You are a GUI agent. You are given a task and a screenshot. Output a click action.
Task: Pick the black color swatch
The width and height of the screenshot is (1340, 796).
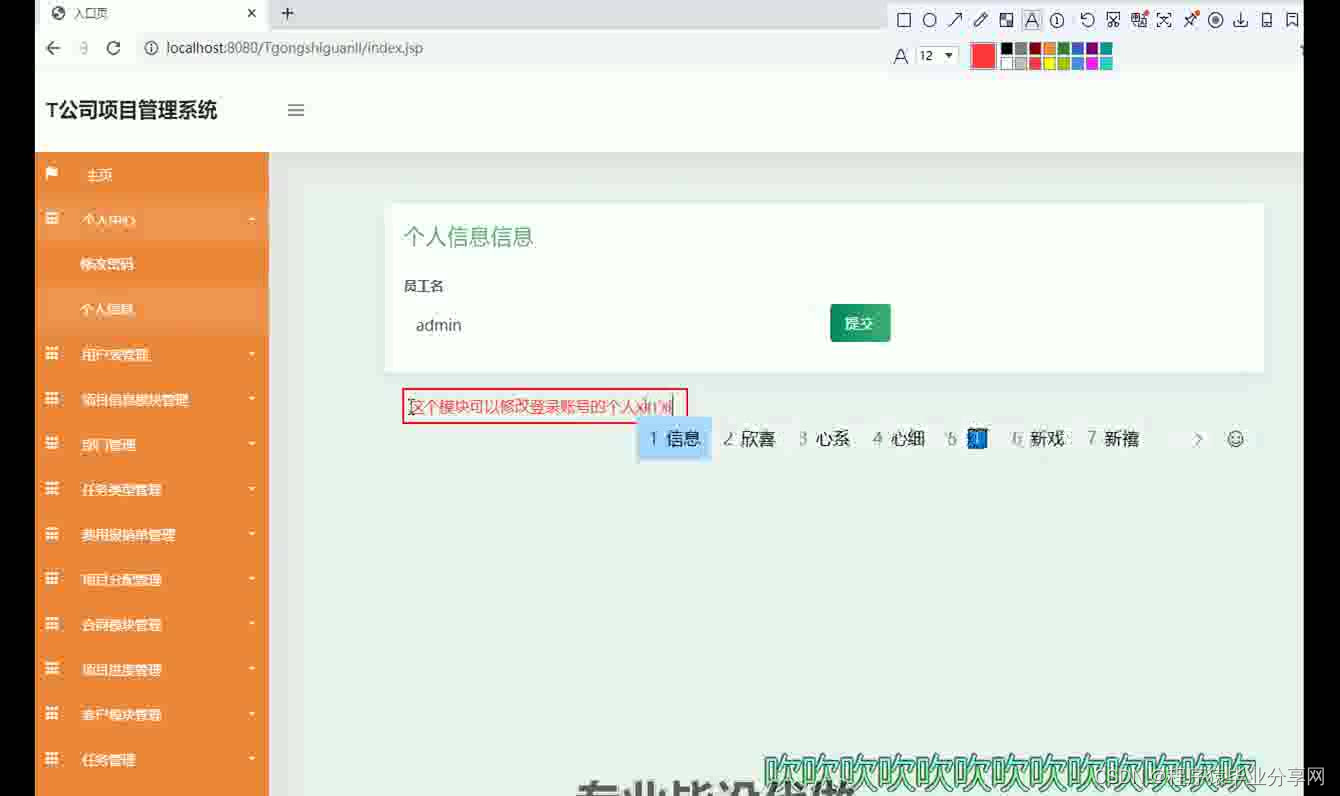tap(1007, 49)
